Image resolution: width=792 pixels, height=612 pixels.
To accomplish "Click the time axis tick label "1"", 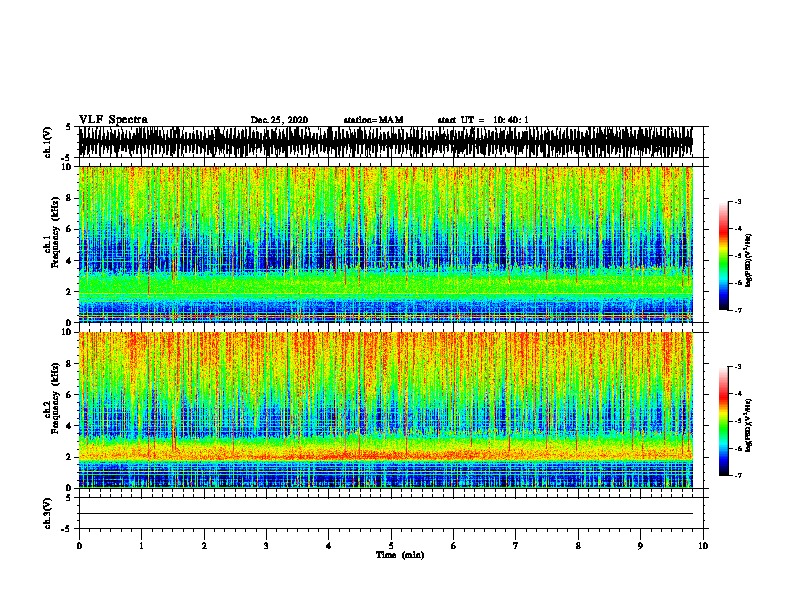I will 141,546.
